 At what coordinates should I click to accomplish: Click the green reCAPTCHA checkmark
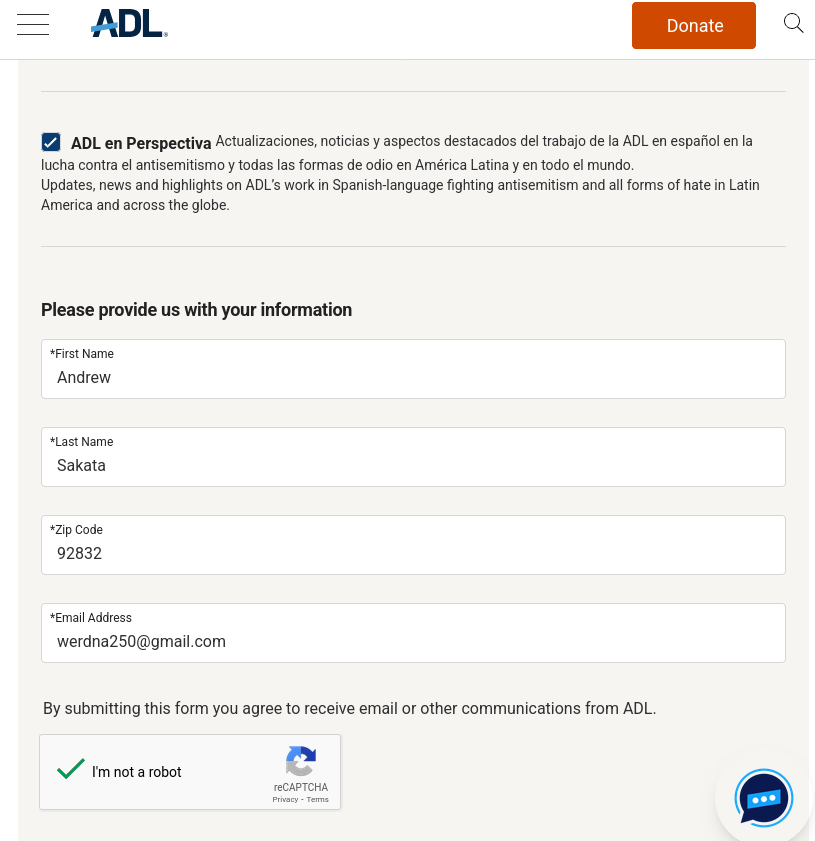tap(70, 769)
